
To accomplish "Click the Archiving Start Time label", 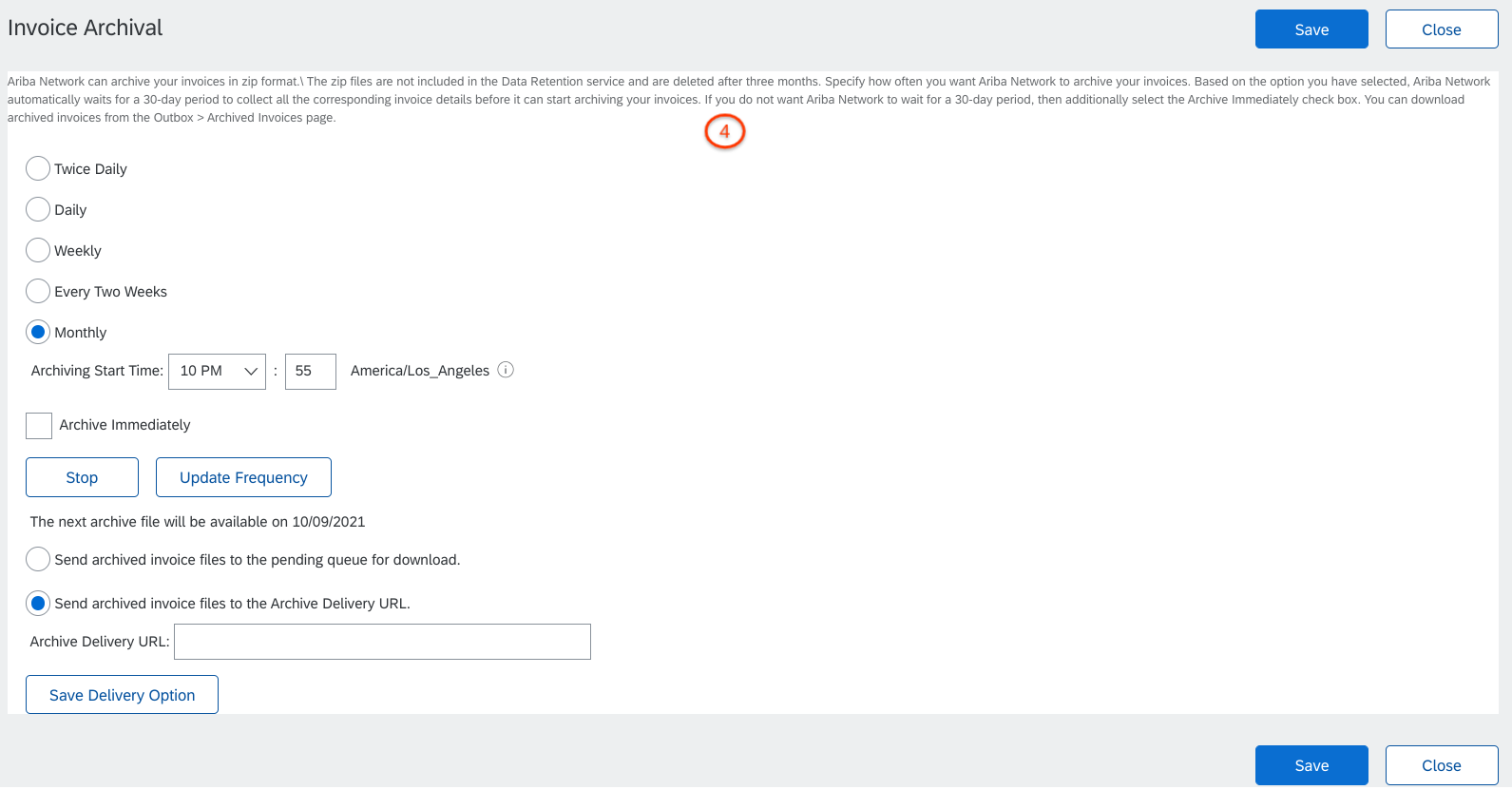I will [x=97, y=371].
